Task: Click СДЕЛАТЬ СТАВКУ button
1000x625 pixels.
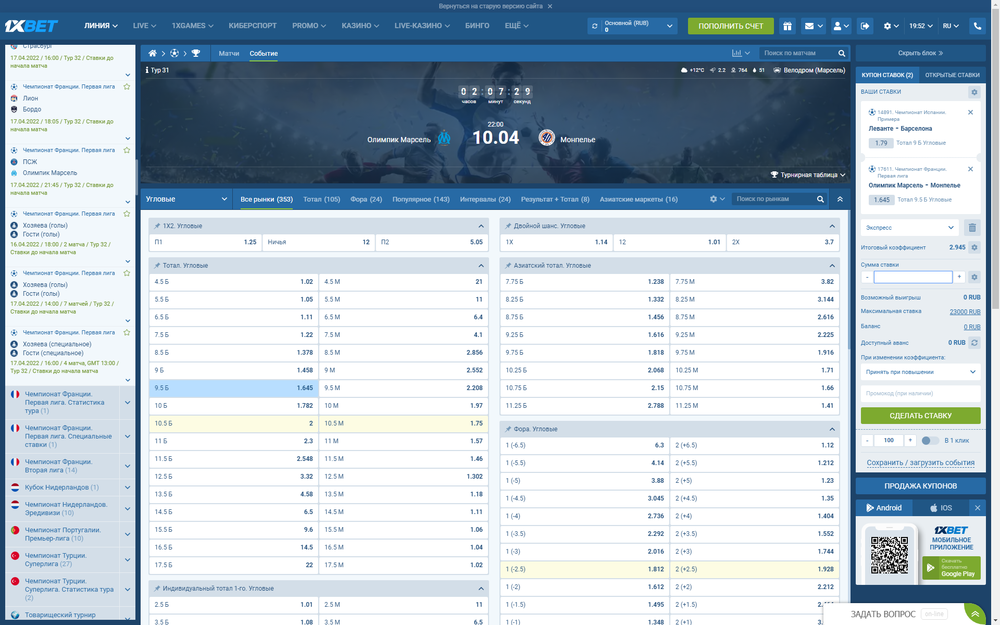Action: pos(920,416)
